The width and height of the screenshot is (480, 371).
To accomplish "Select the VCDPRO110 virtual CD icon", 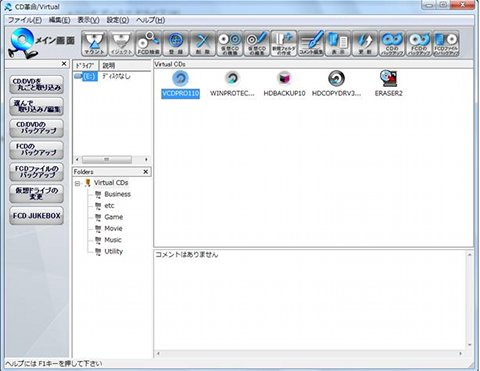I will [181, 84].
